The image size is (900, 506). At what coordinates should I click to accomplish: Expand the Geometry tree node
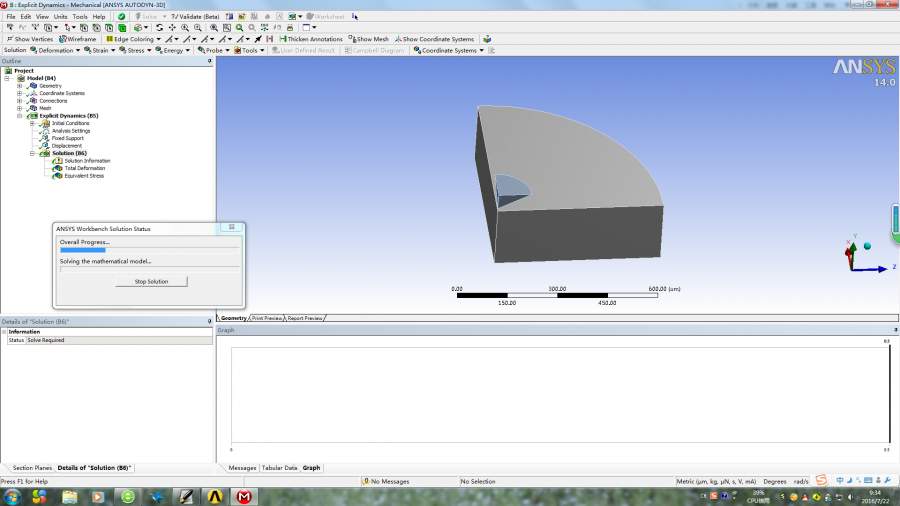(x=19, y=86)
